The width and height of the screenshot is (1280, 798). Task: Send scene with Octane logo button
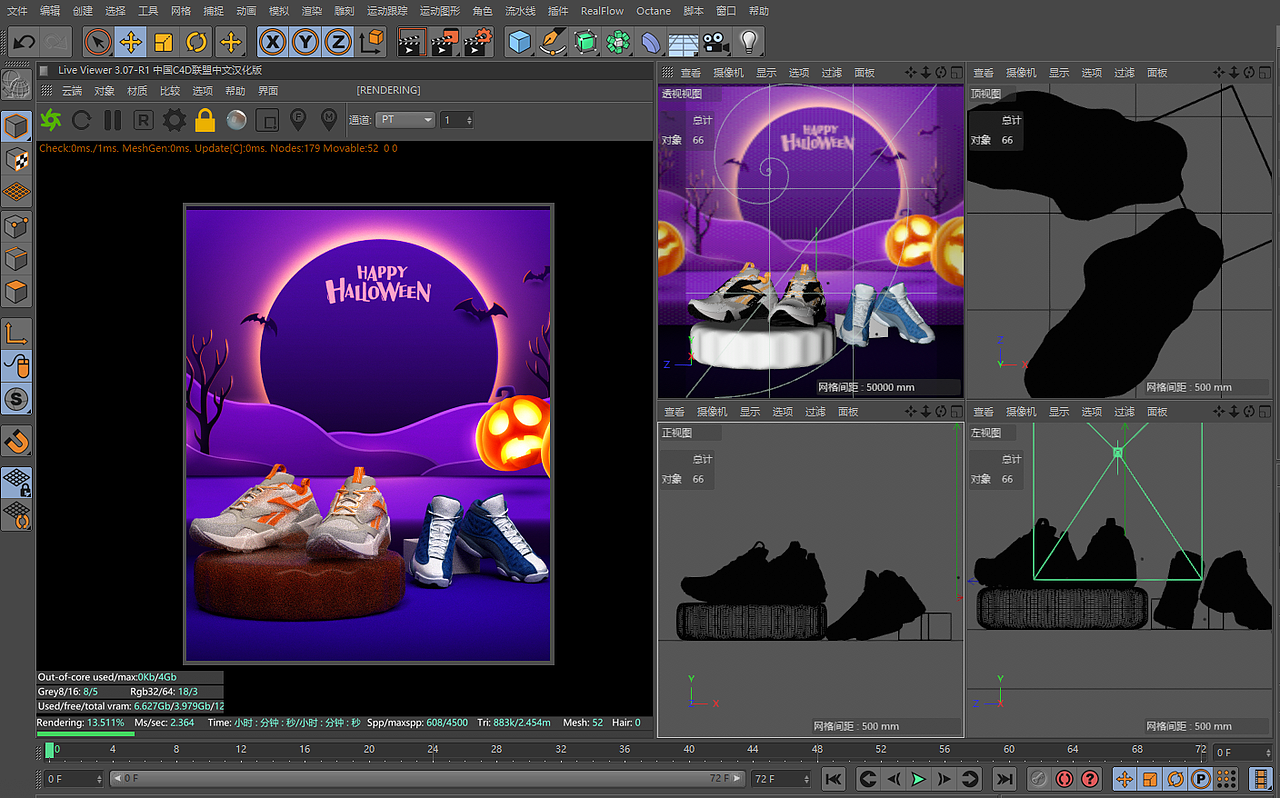pos(51,121)
